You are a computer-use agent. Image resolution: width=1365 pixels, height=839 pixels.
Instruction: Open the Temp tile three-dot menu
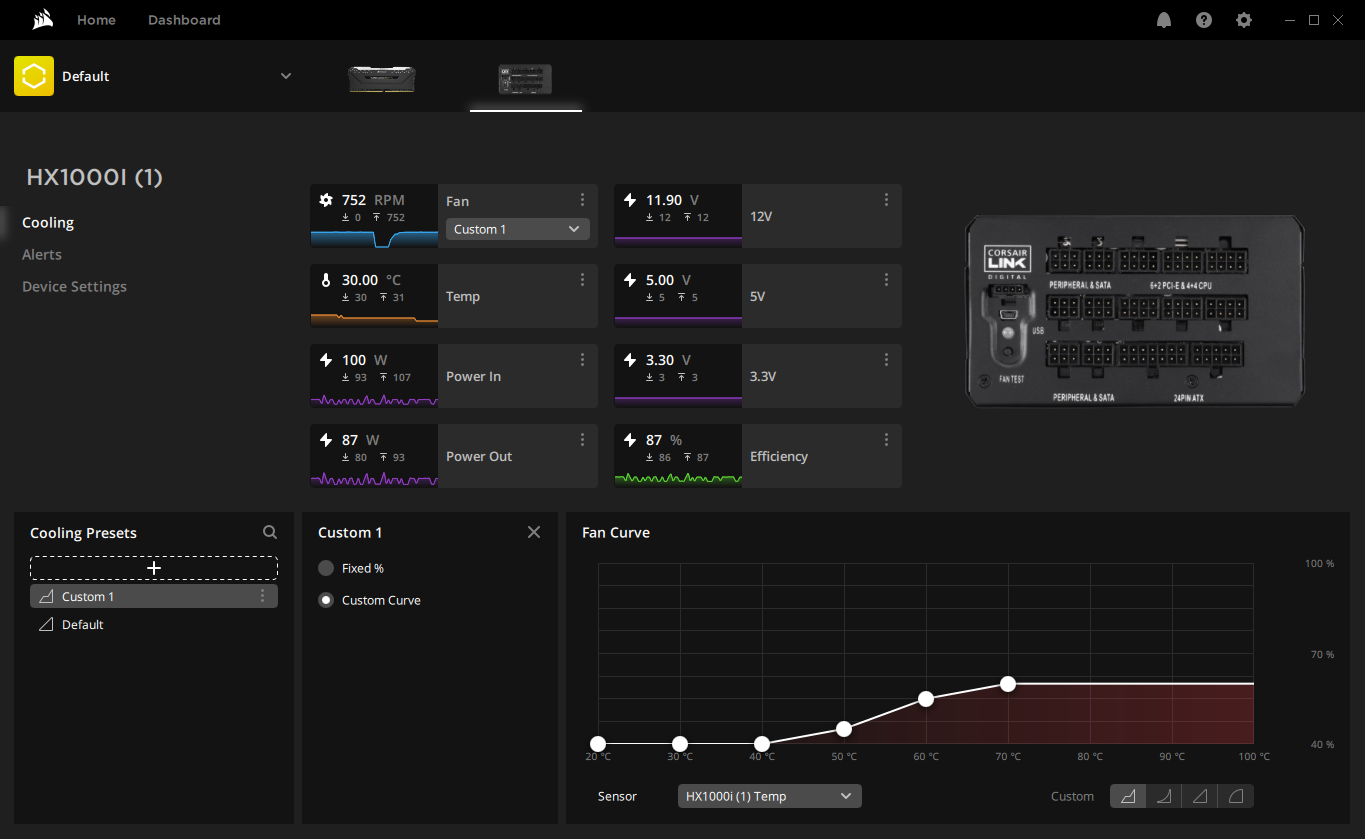pos(583,280)
